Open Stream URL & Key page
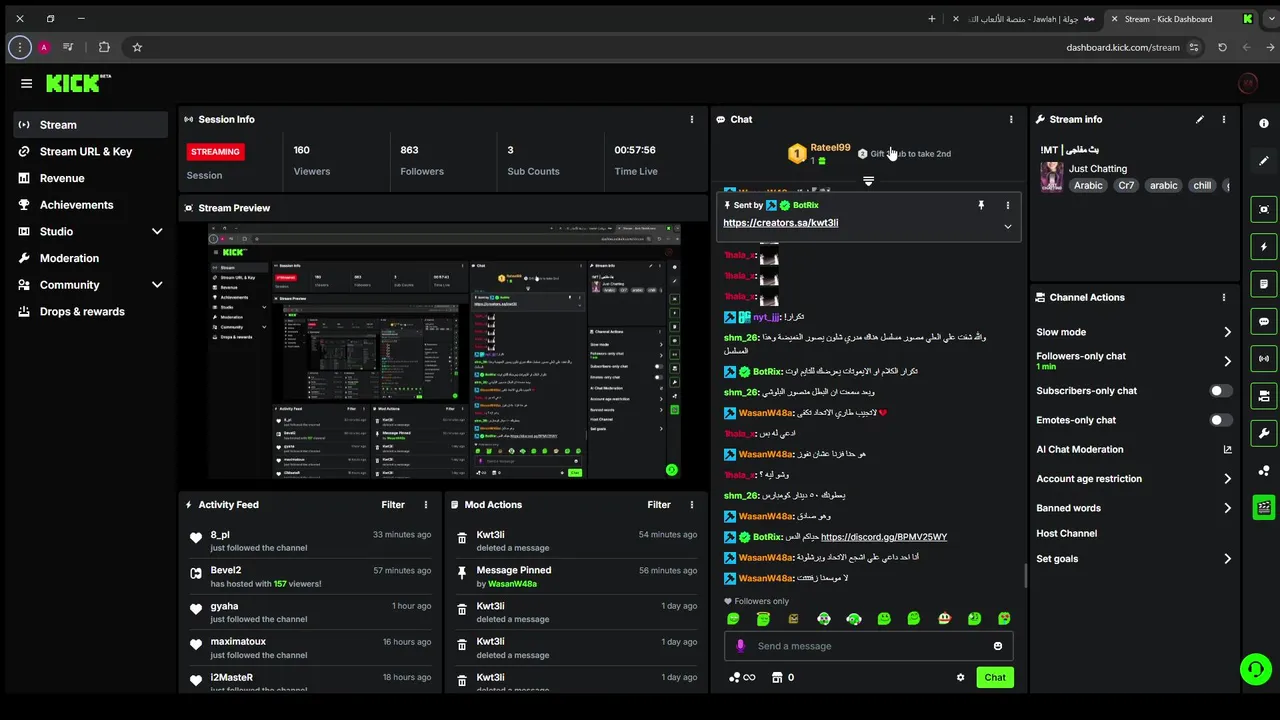Viewport: 1280px width, 720px height. coord(91,151)
